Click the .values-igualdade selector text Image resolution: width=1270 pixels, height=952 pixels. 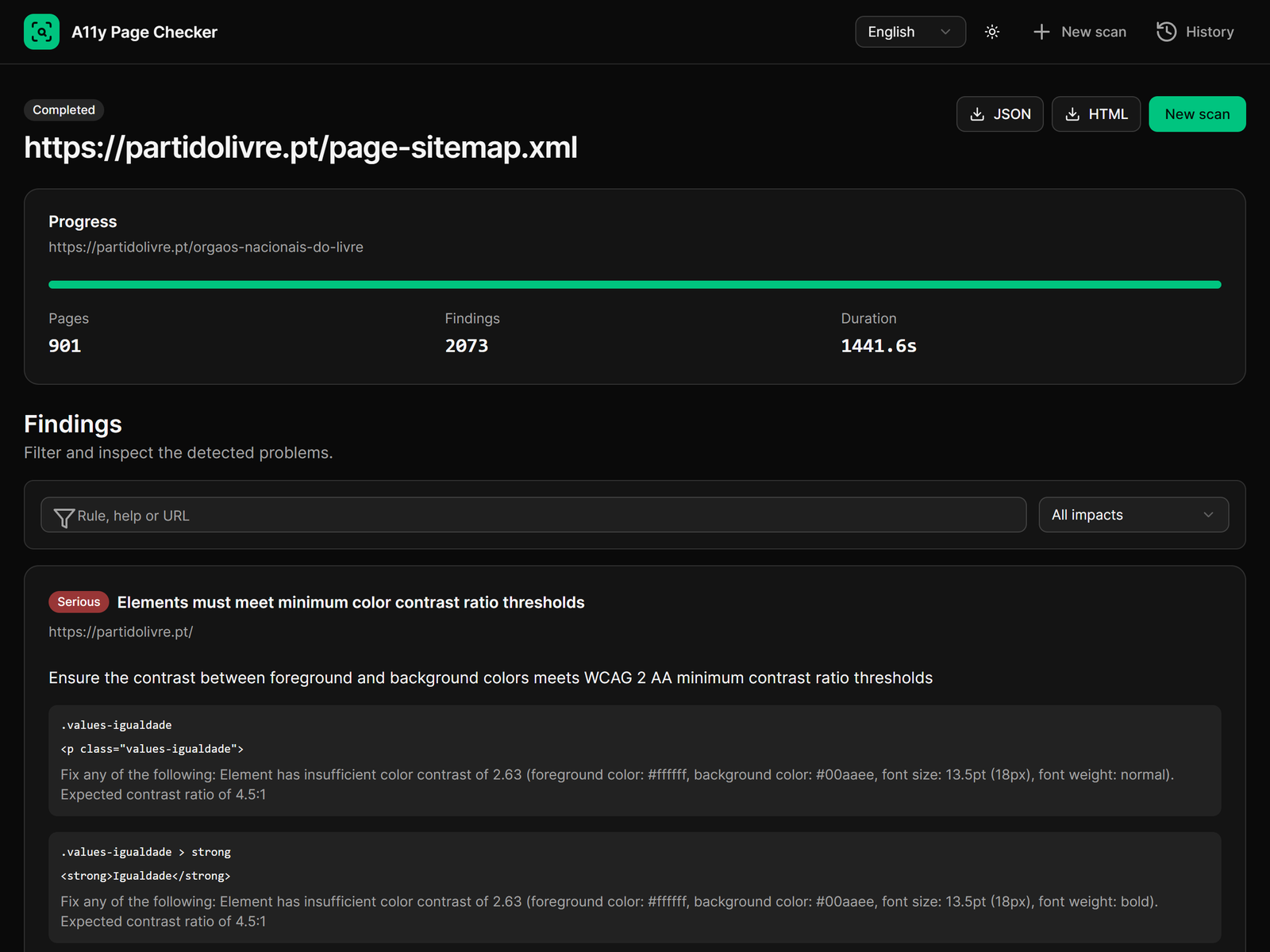pyautogui.click(x=117, y=725)
